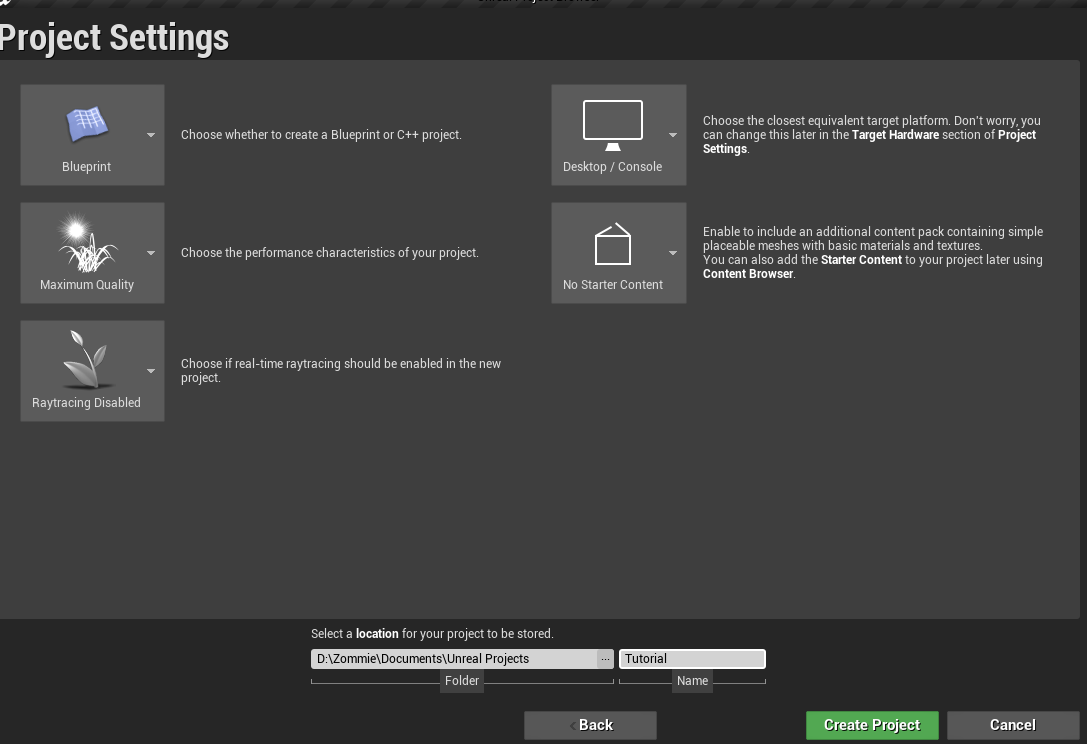This screenshot has height=744, width=1087.
Task: Expand the Raytracing Disabled dropdown arrow
Action: pyautogui.click(x=151, y=371)
